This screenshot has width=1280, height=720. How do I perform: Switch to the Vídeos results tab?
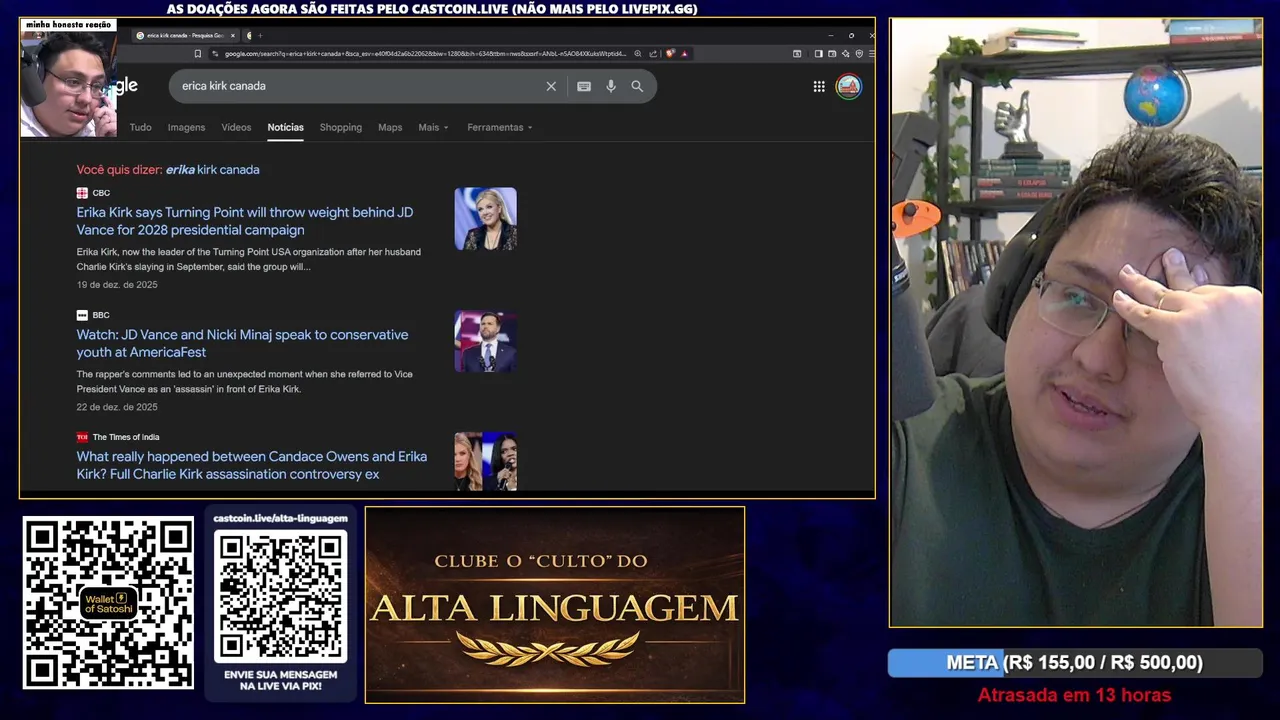click(236, 127)
